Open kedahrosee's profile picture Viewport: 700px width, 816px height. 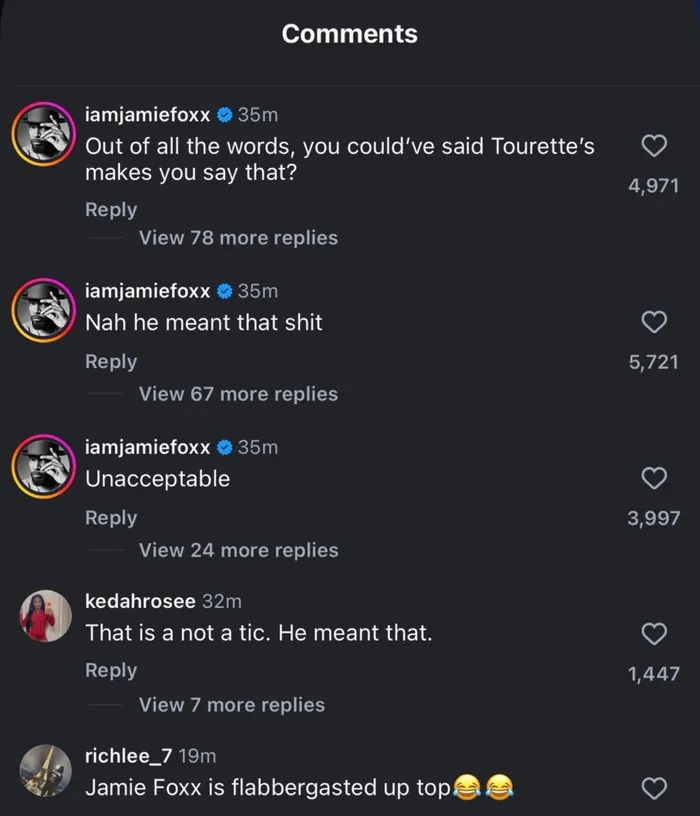[42, 616]
